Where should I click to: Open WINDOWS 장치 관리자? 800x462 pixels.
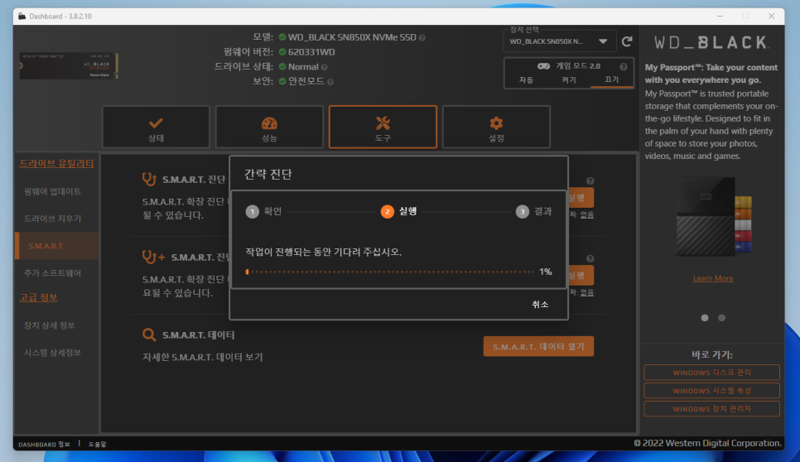tap(712, 409)
